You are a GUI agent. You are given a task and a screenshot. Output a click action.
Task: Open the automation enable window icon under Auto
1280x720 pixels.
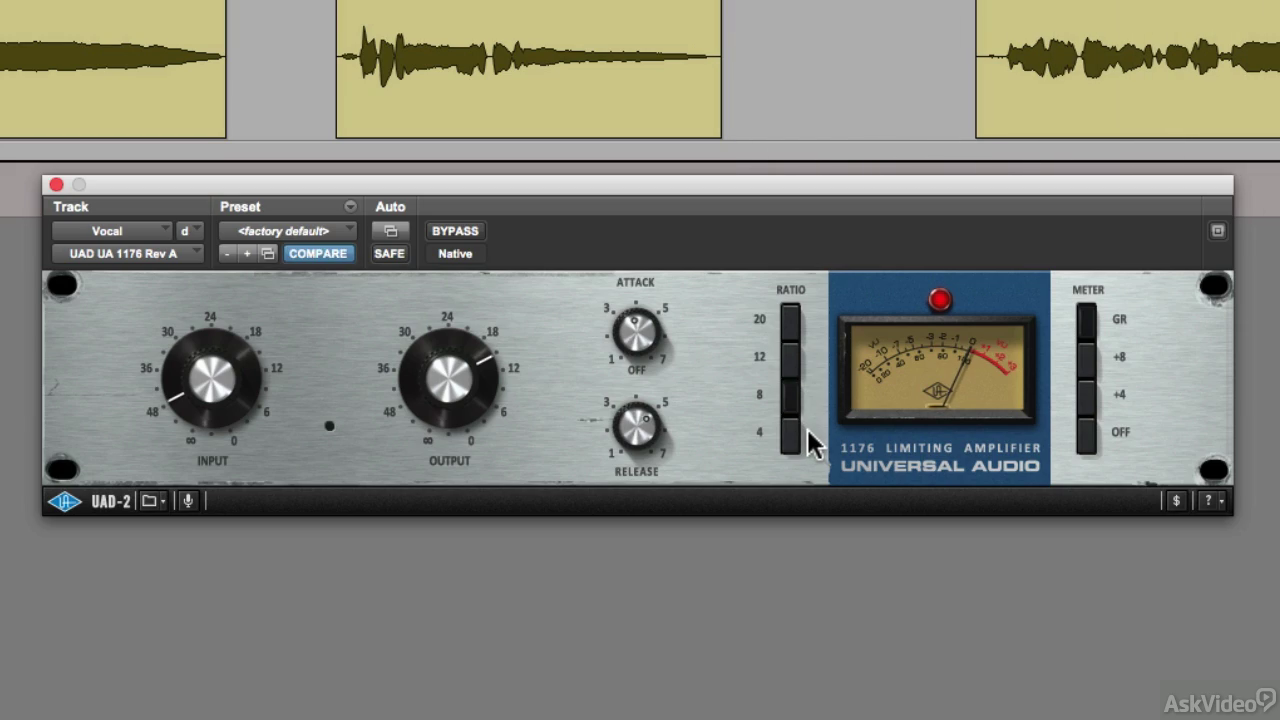tap(390, 231)
